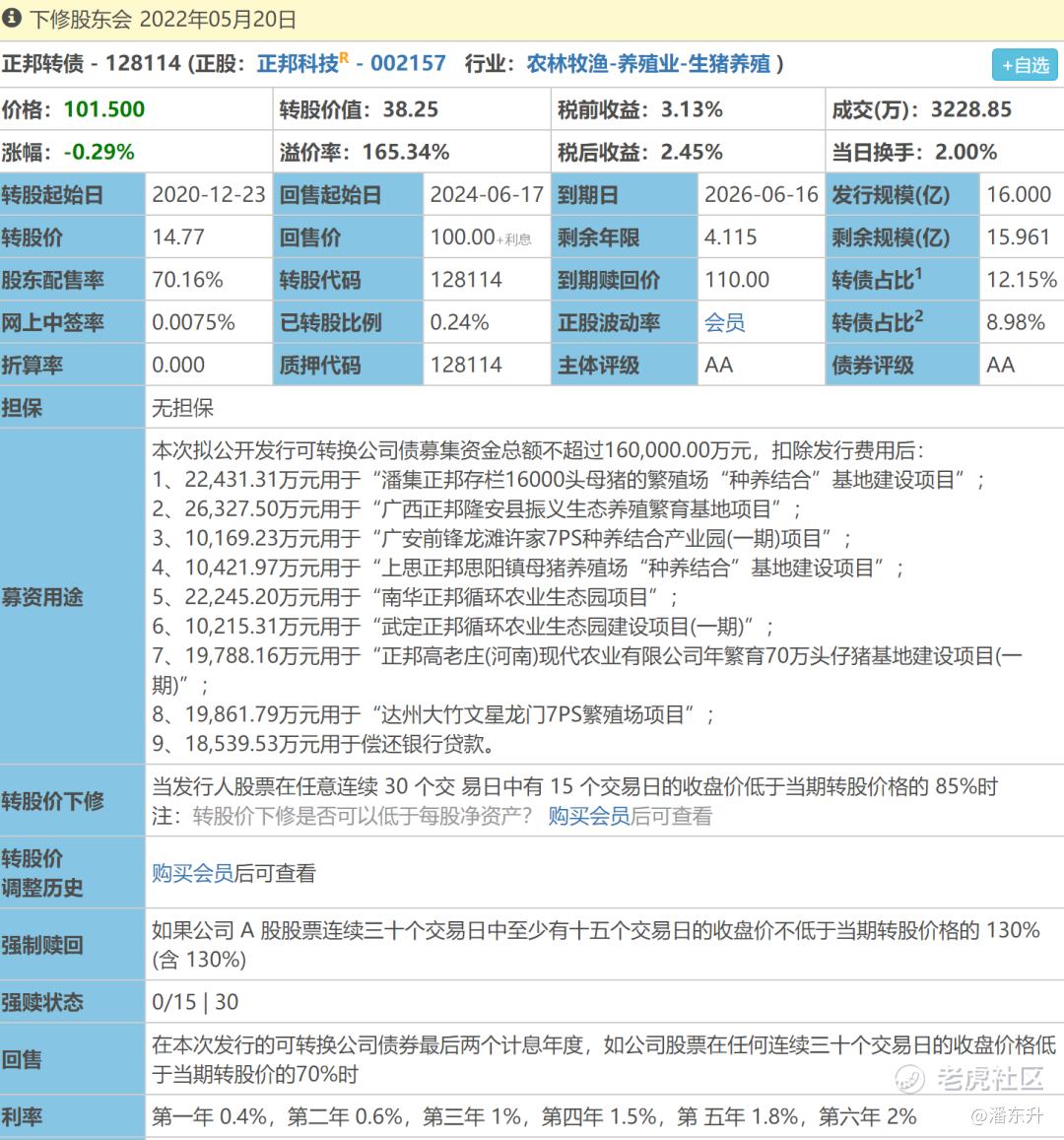Click the 到期日 date 2026-06-16
This screenshot has height=1140, width=1064.
pos(761,194)
